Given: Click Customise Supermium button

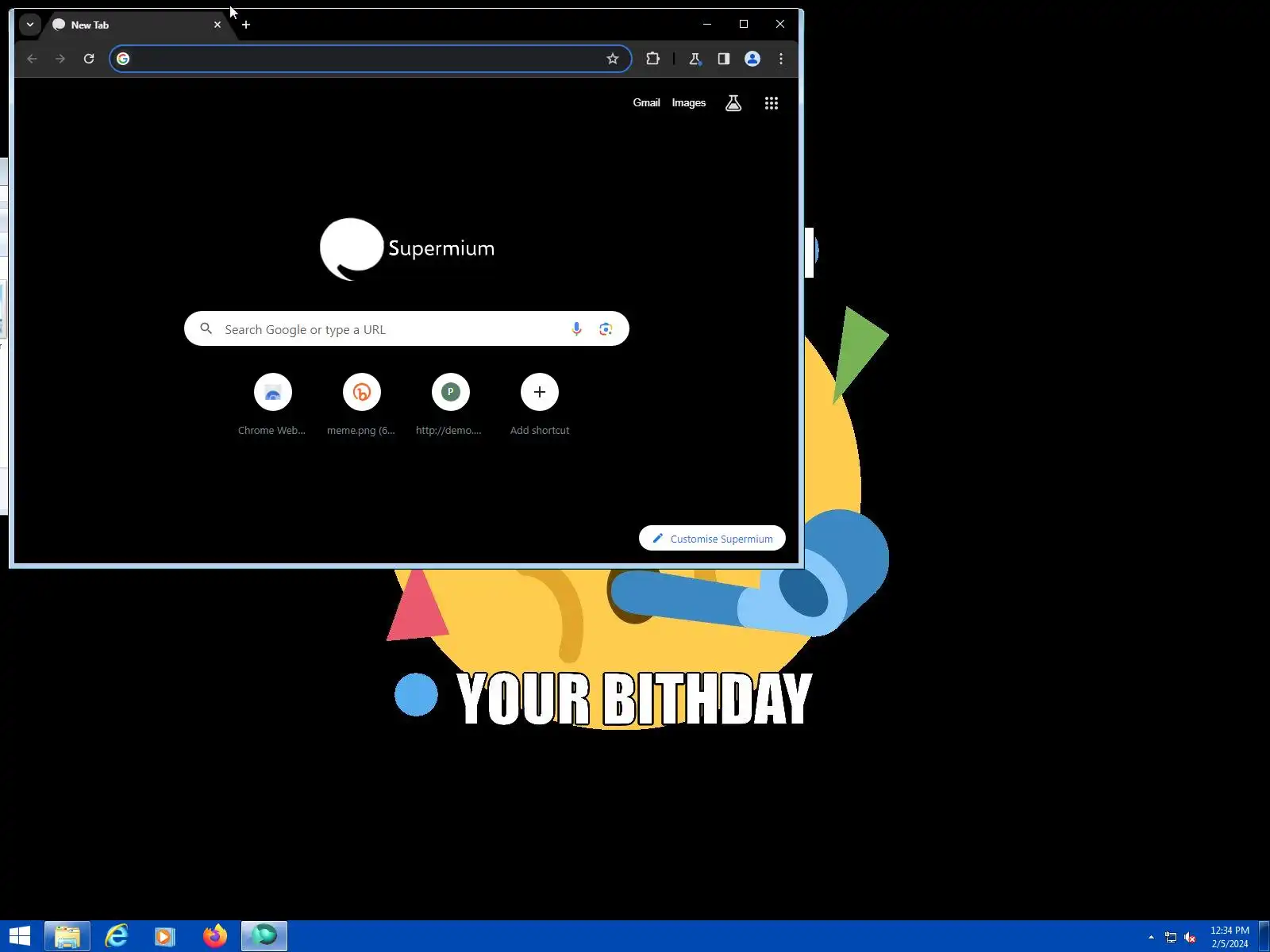Looking at the screenshot, I should pos(712,538).
